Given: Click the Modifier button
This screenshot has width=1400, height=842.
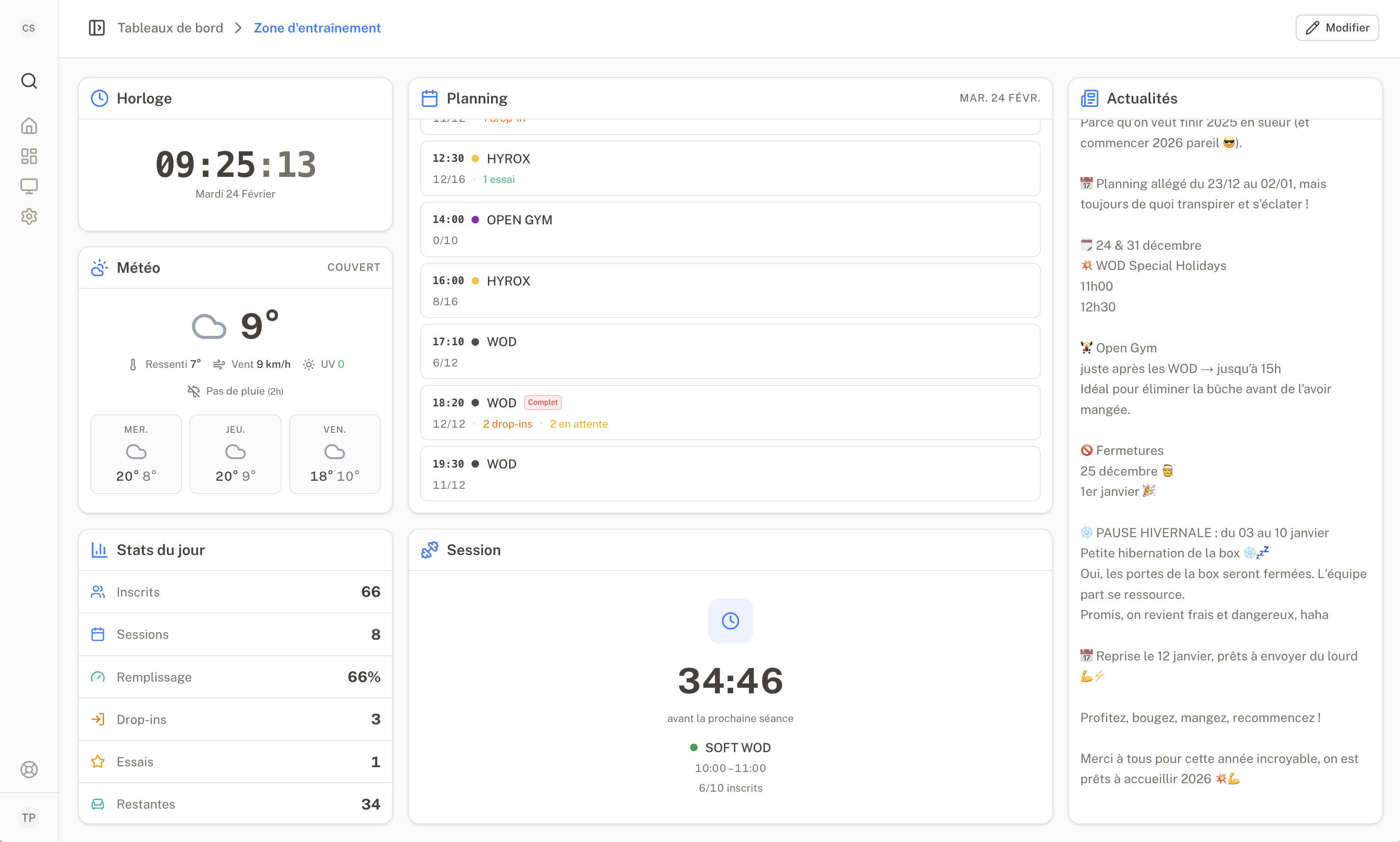Looking at the screenshot, I should (x=1337, y=27).
